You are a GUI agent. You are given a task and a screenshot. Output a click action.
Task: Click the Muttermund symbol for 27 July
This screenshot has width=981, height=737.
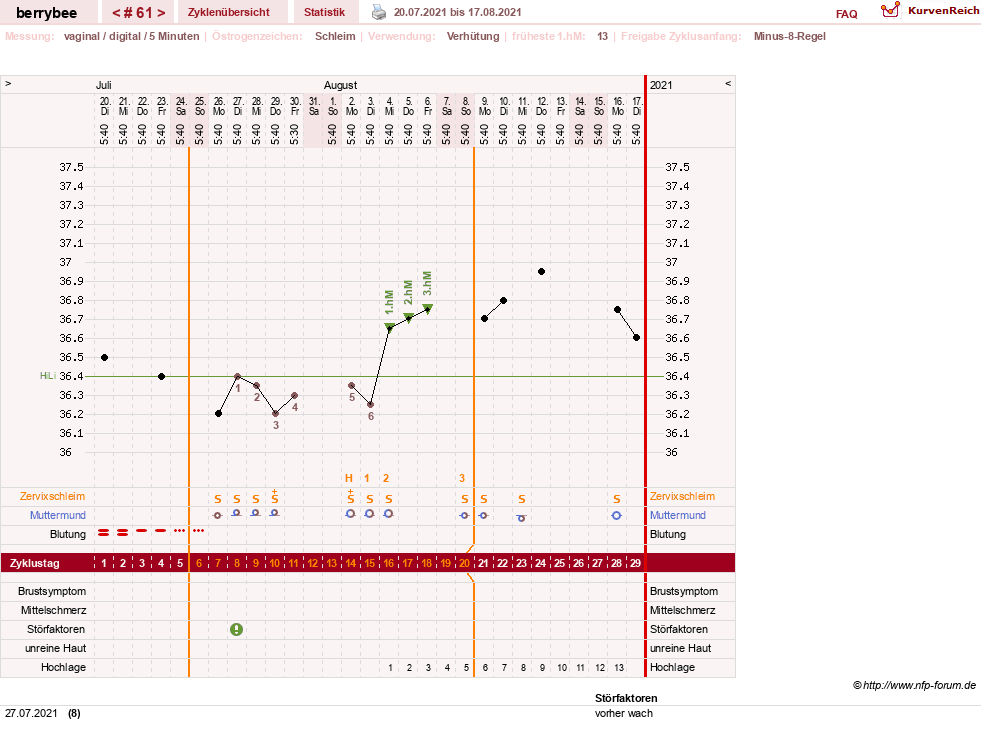pos(236,513)
